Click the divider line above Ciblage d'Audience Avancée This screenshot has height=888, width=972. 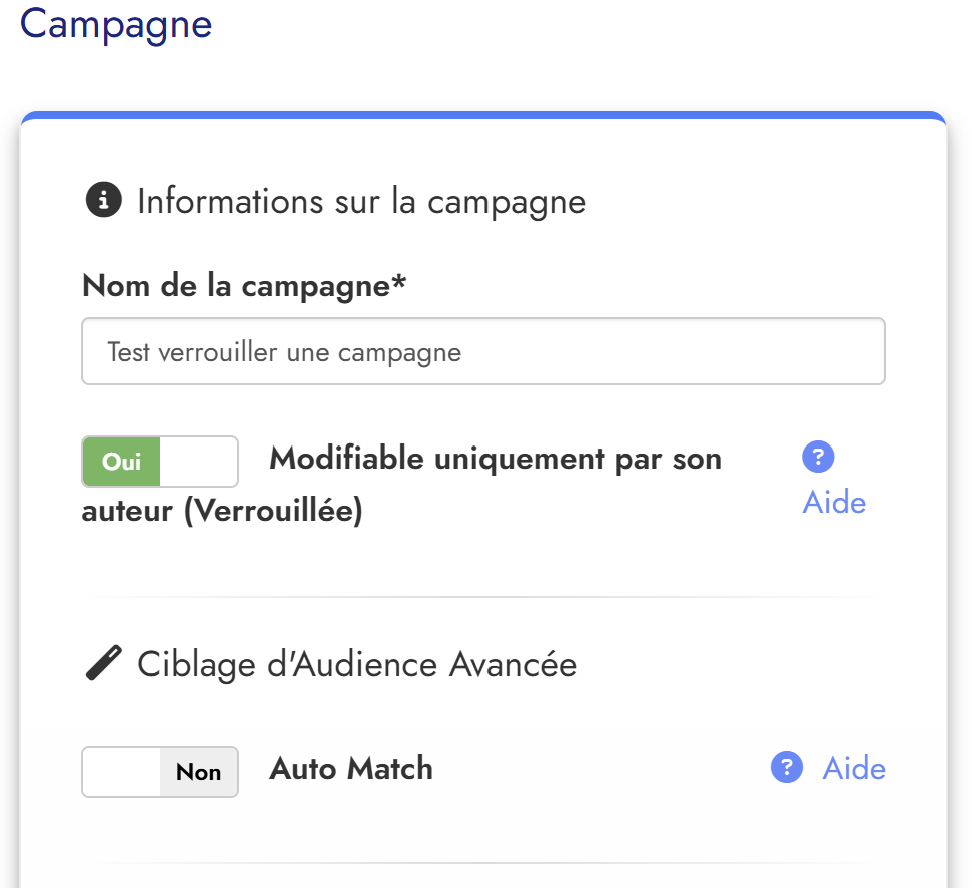coord(483,597)
